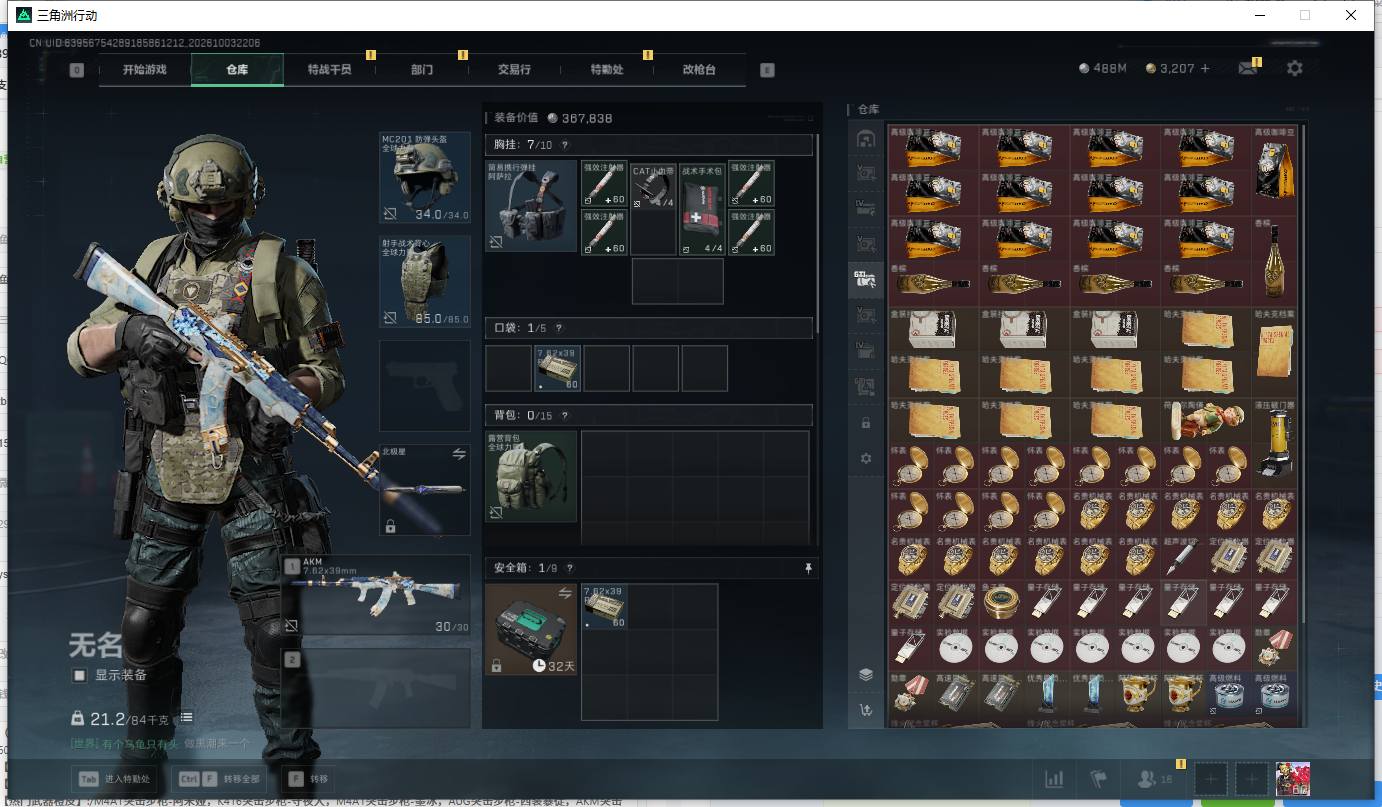Viewport: 1382px width, 807px height.
Task: Select the warehouse home sidebar icon
Action: click(x=866, y=139)
